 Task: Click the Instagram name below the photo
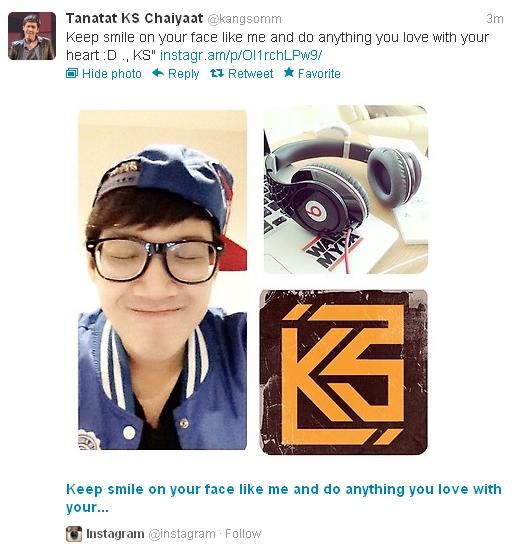(x=115, y=534)
